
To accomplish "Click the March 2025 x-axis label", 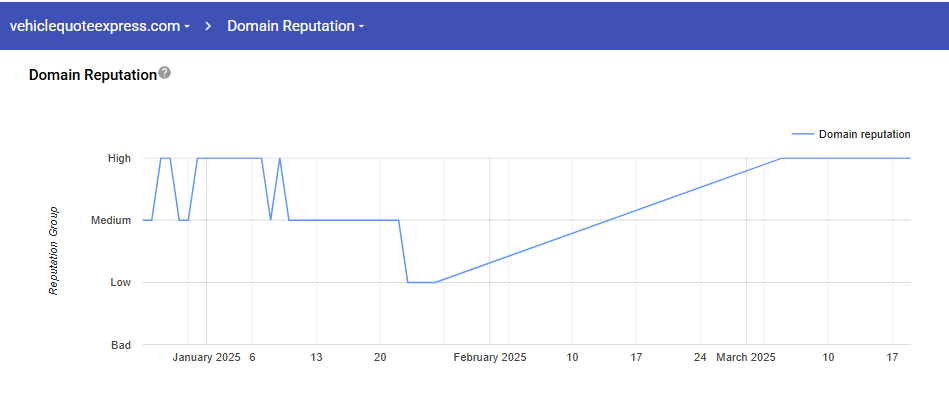I will [746, 357].
